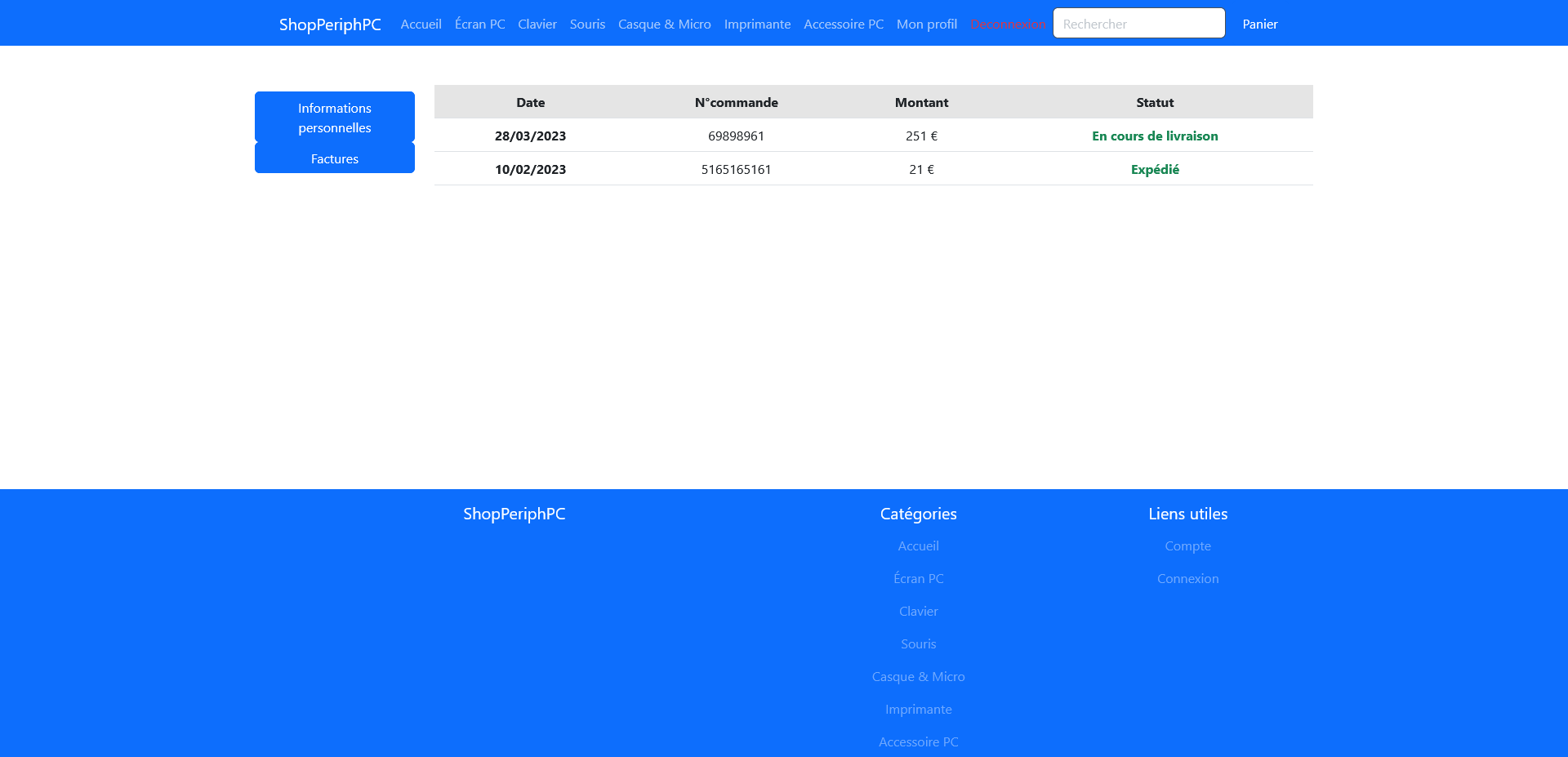Open Mon profil in the navbar
The width and height of the screenshot is (1568, 757).
(927, 24)
